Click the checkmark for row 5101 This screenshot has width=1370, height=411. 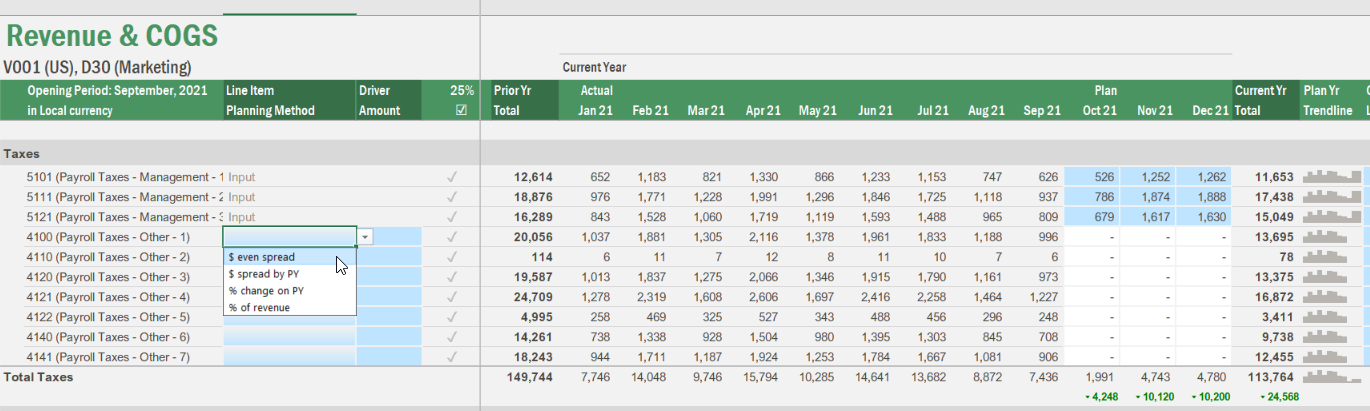[x=452, y=177]
